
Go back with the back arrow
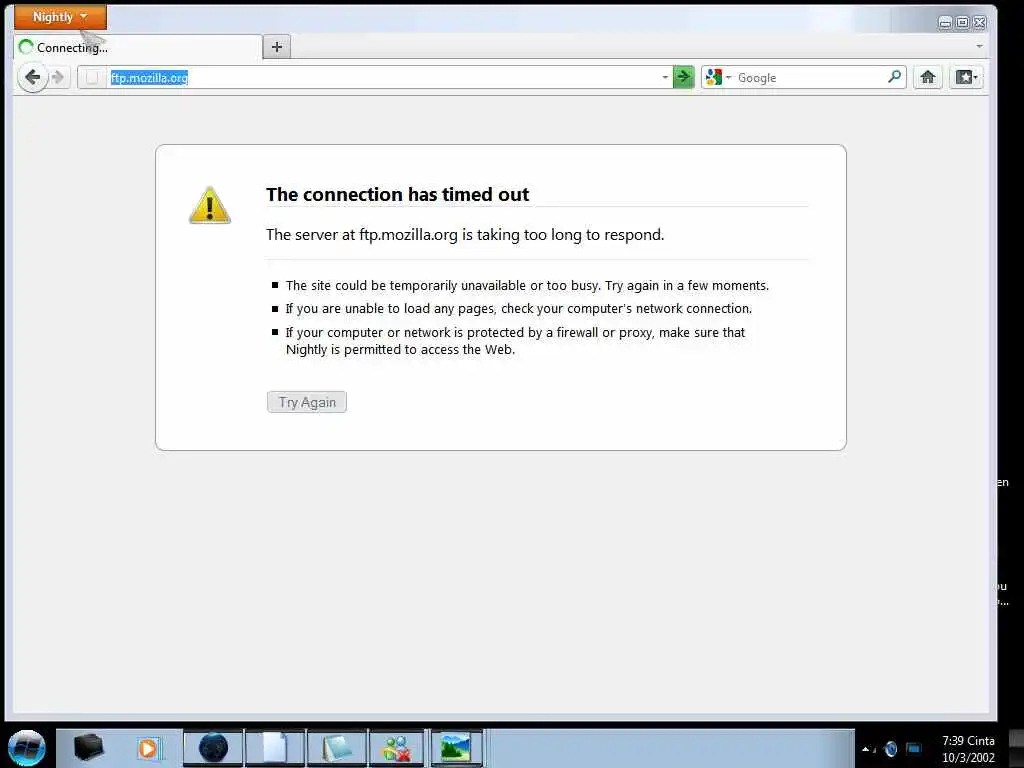pos(32,78)
